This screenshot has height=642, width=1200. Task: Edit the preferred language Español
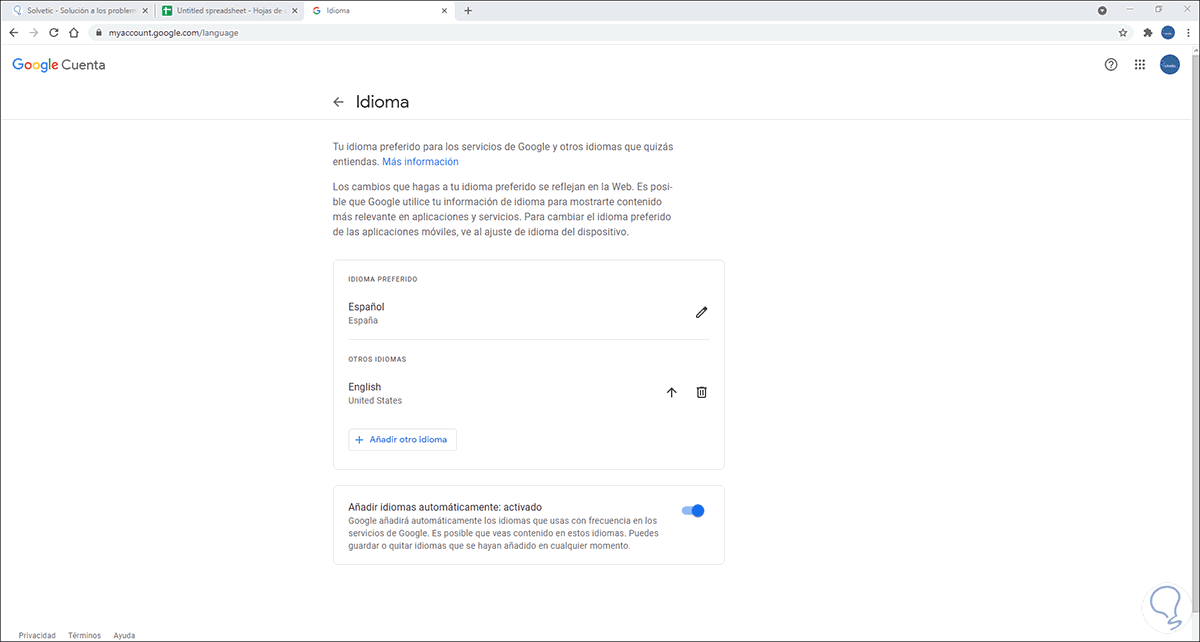pos(701,312)
